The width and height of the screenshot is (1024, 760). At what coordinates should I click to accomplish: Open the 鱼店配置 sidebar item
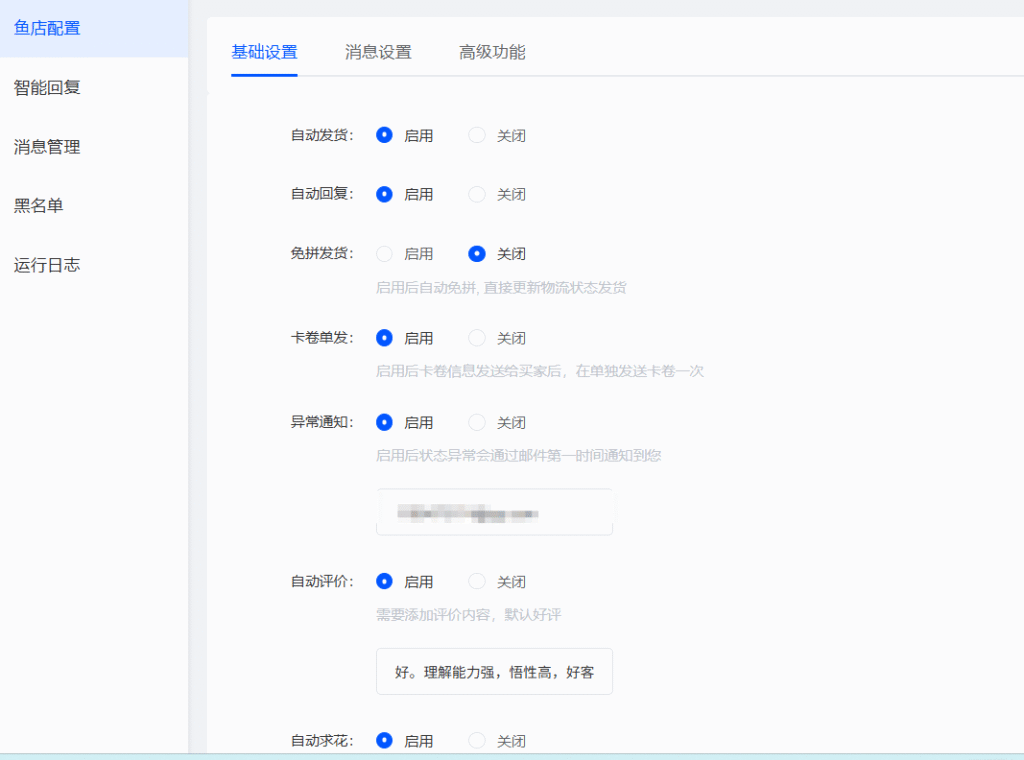point(94,29)
